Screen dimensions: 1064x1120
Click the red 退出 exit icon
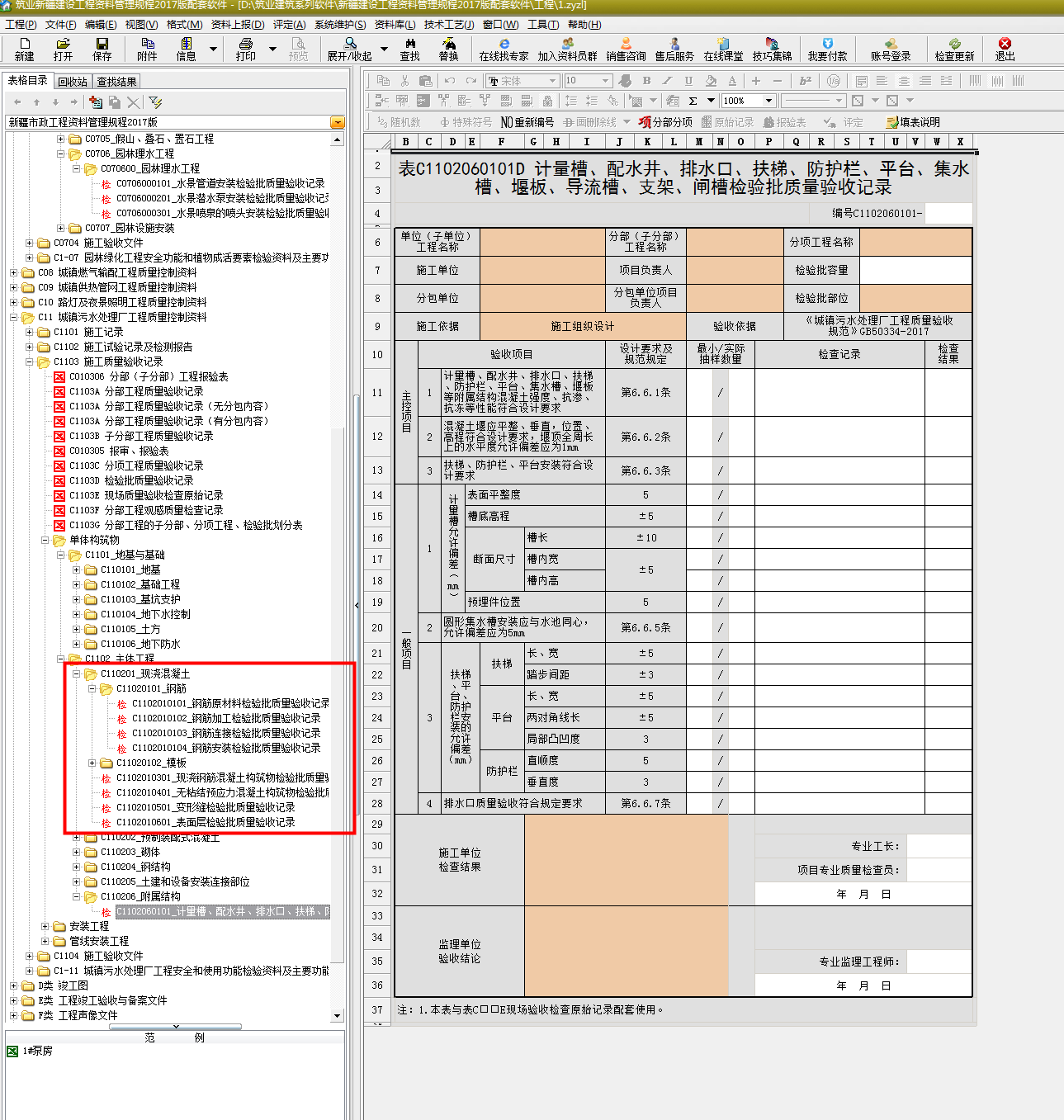click(x=1005, y=49)
